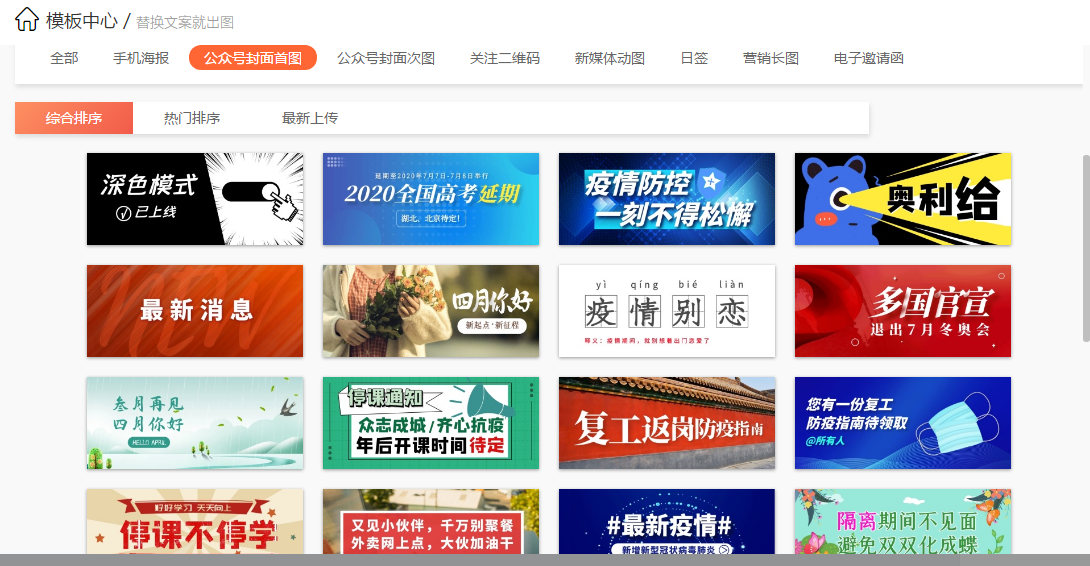
Task: Select the 停课通知 green megaphone template
Action: coord(431,423)
